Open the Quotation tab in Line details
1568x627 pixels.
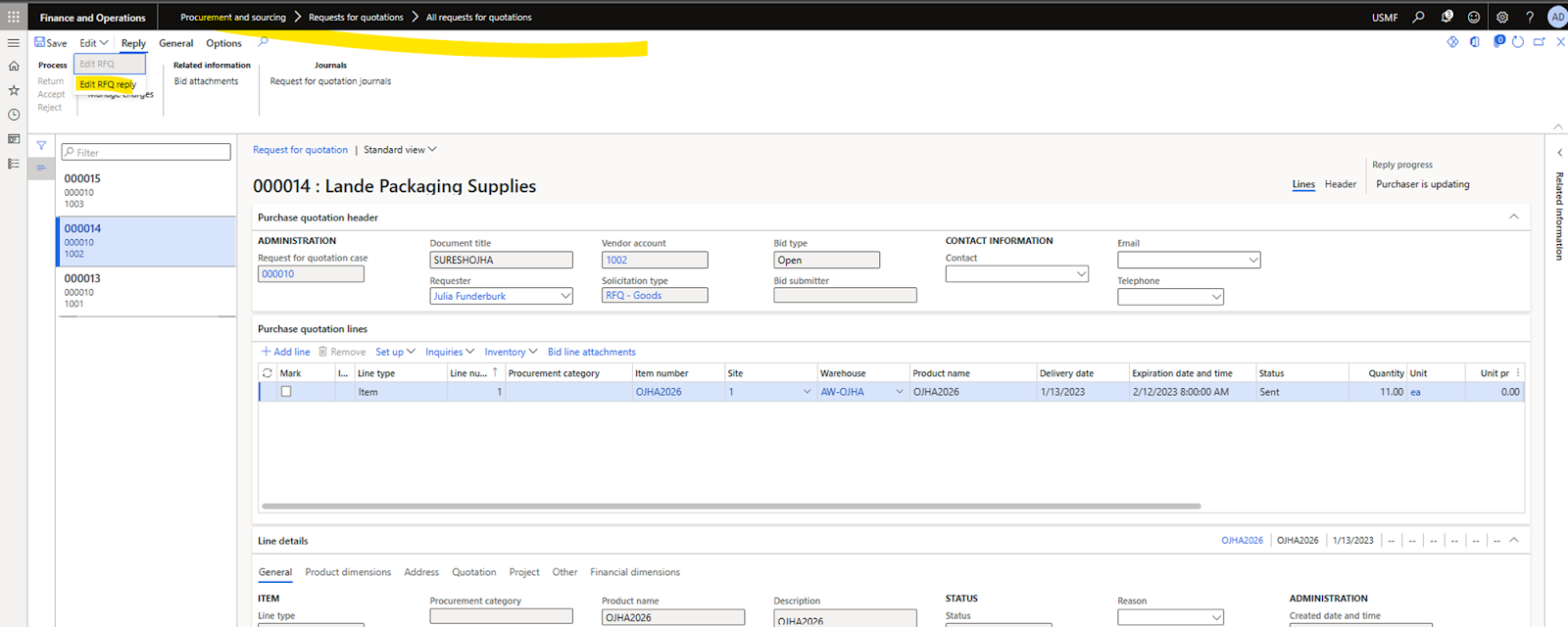pos(474,572)
